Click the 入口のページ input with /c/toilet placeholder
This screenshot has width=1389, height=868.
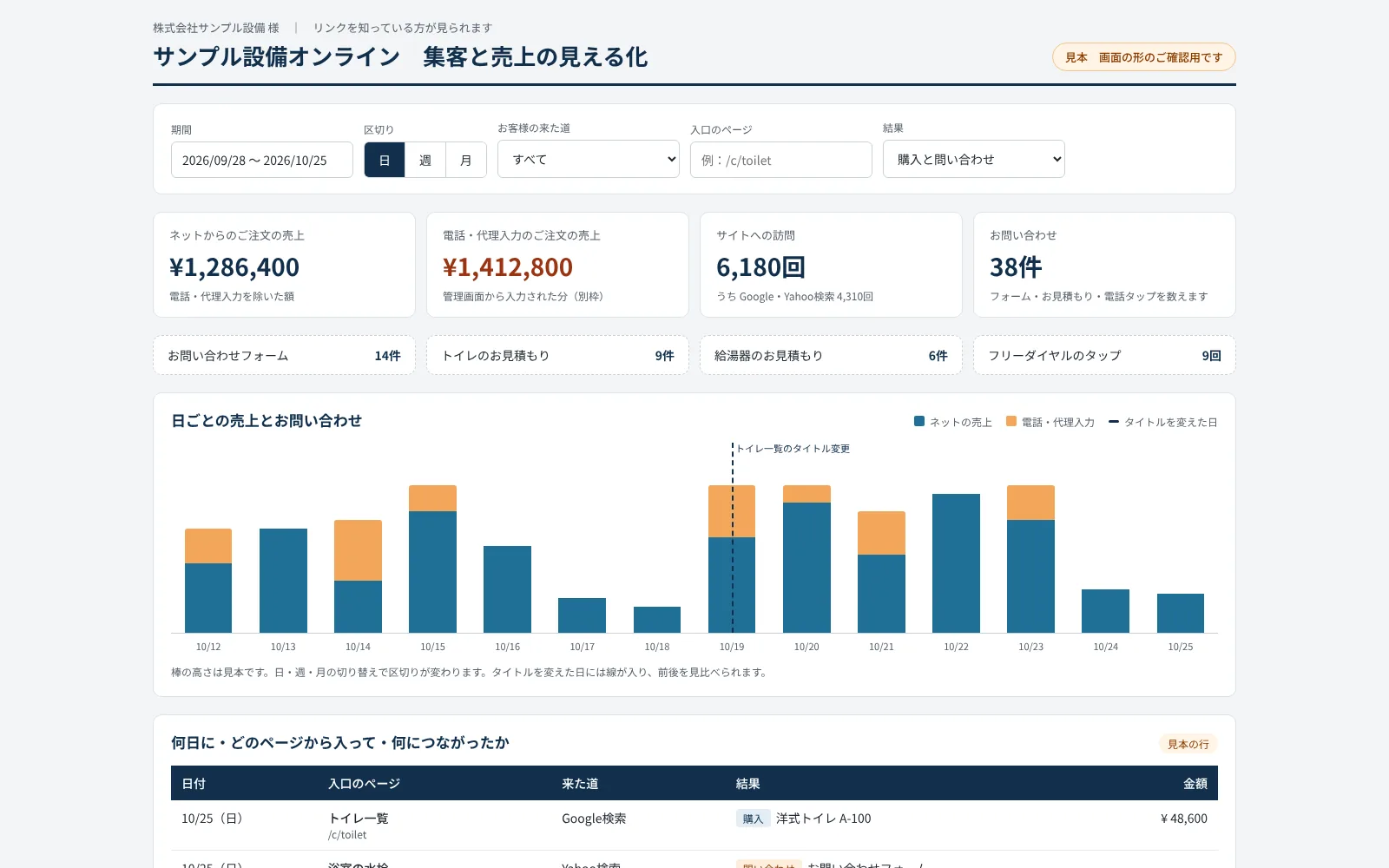click(x=780, y=161)
